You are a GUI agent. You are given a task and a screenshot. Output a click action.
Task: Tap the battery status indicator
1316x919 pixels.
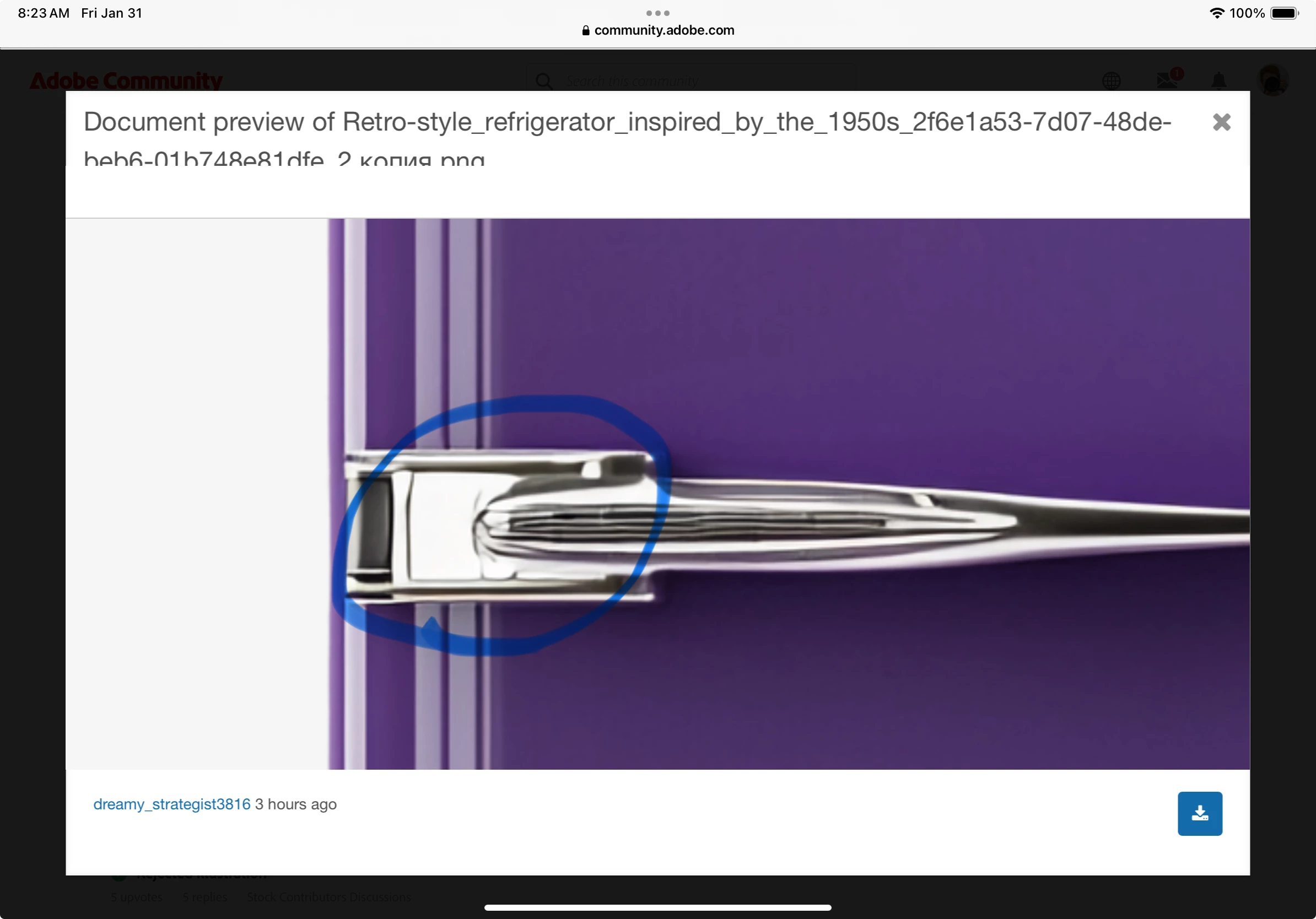tap(1285, 13)
